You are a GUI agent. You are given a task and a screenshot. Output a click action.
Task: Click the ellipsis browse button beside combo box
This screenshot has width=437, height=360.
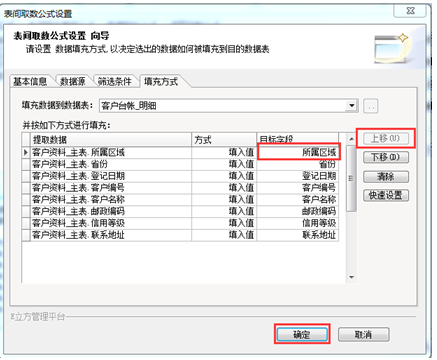[x=370, y=106]
